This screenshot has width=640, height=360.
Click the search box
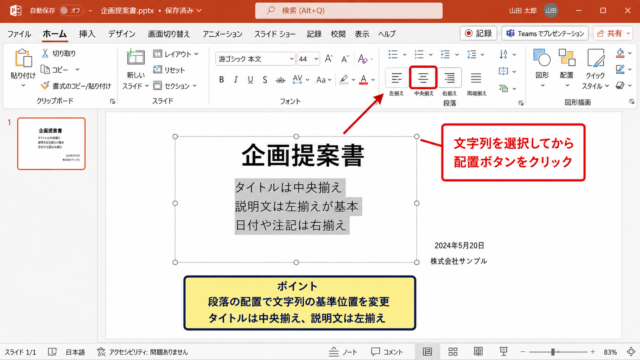click(x=349, y=11)
